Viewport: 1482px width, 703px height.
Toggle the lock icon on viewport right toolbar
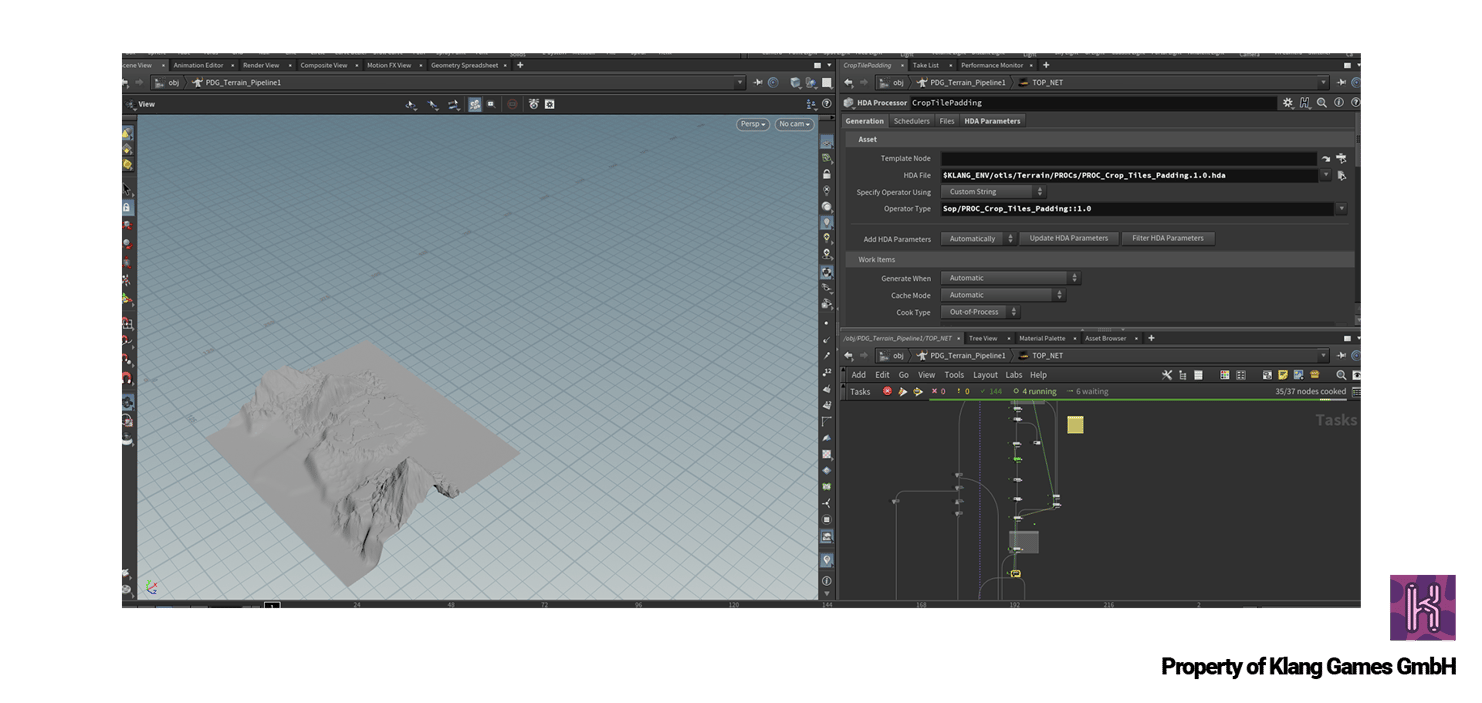coord(827,174)
